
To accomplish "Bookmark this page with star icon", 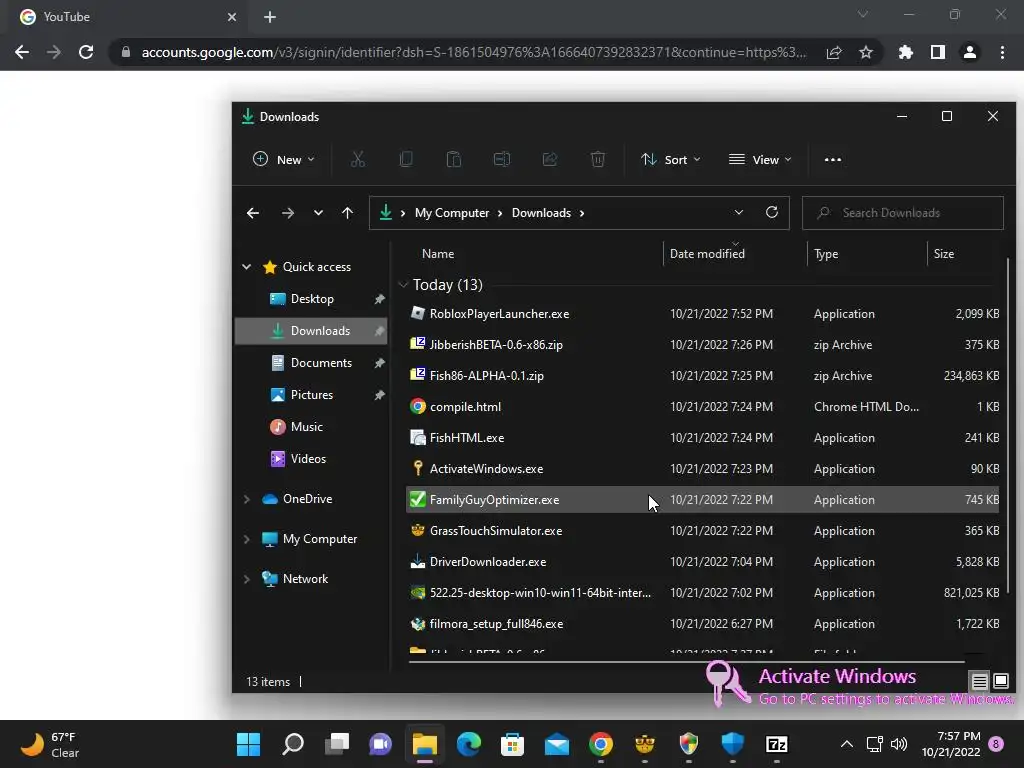I will (866, 52).
